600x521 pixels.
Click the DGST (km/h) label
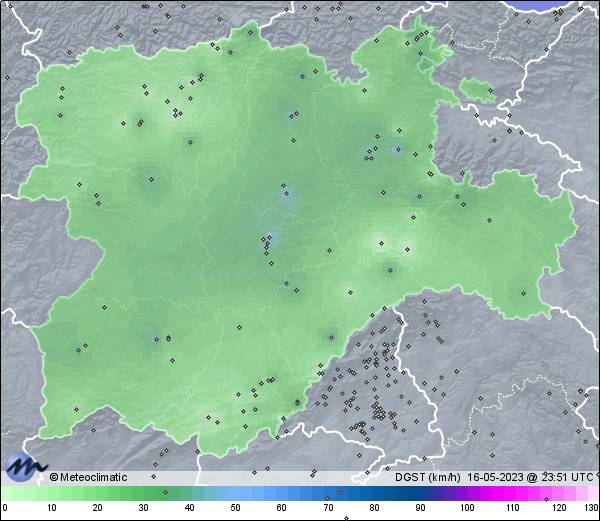[x=428, y=477]
